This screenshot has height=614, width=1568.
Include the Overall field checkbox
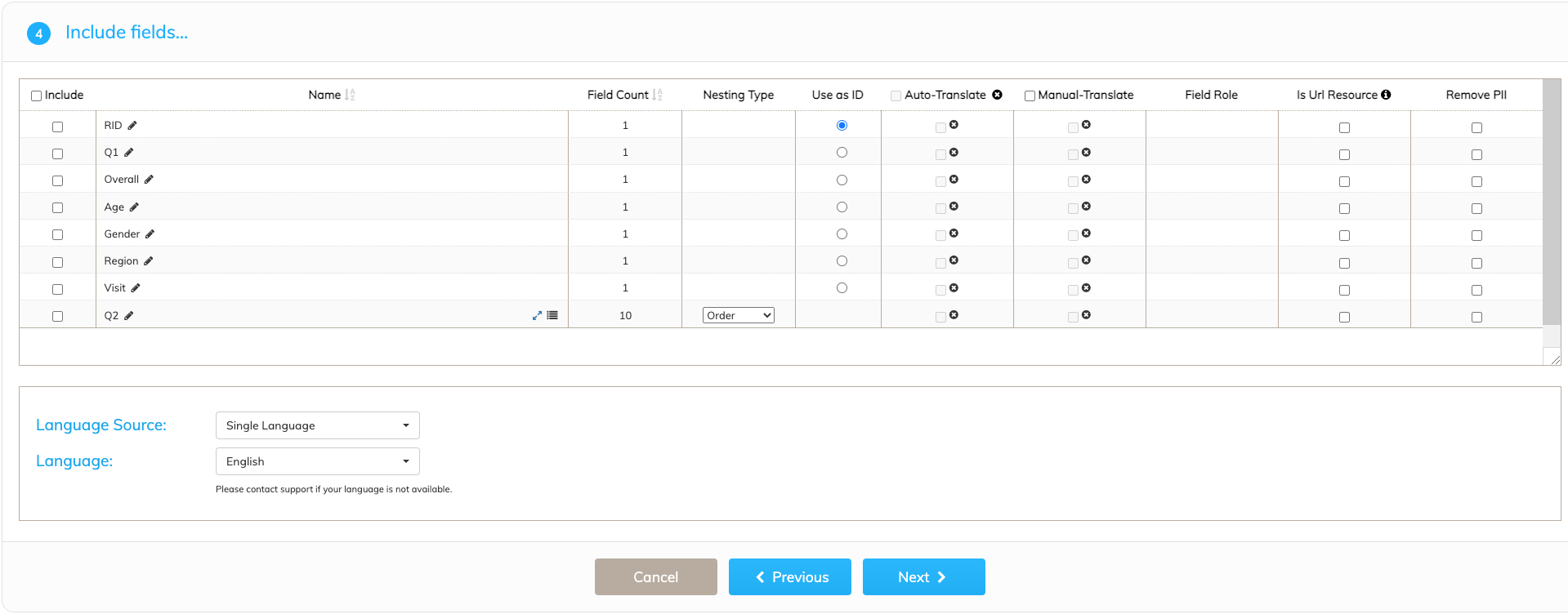point(57,180)
